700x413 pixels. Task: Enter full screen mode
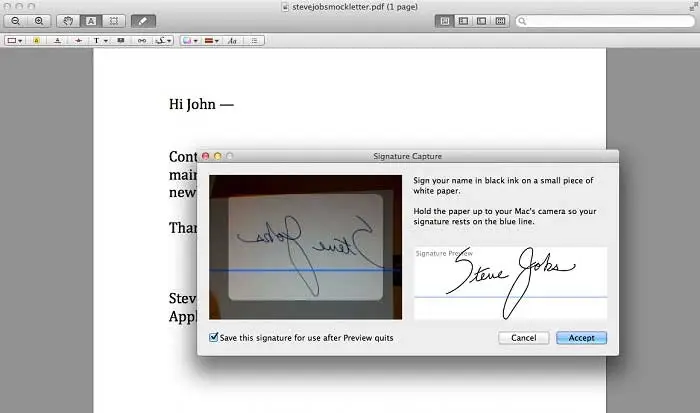coord(693,7)
